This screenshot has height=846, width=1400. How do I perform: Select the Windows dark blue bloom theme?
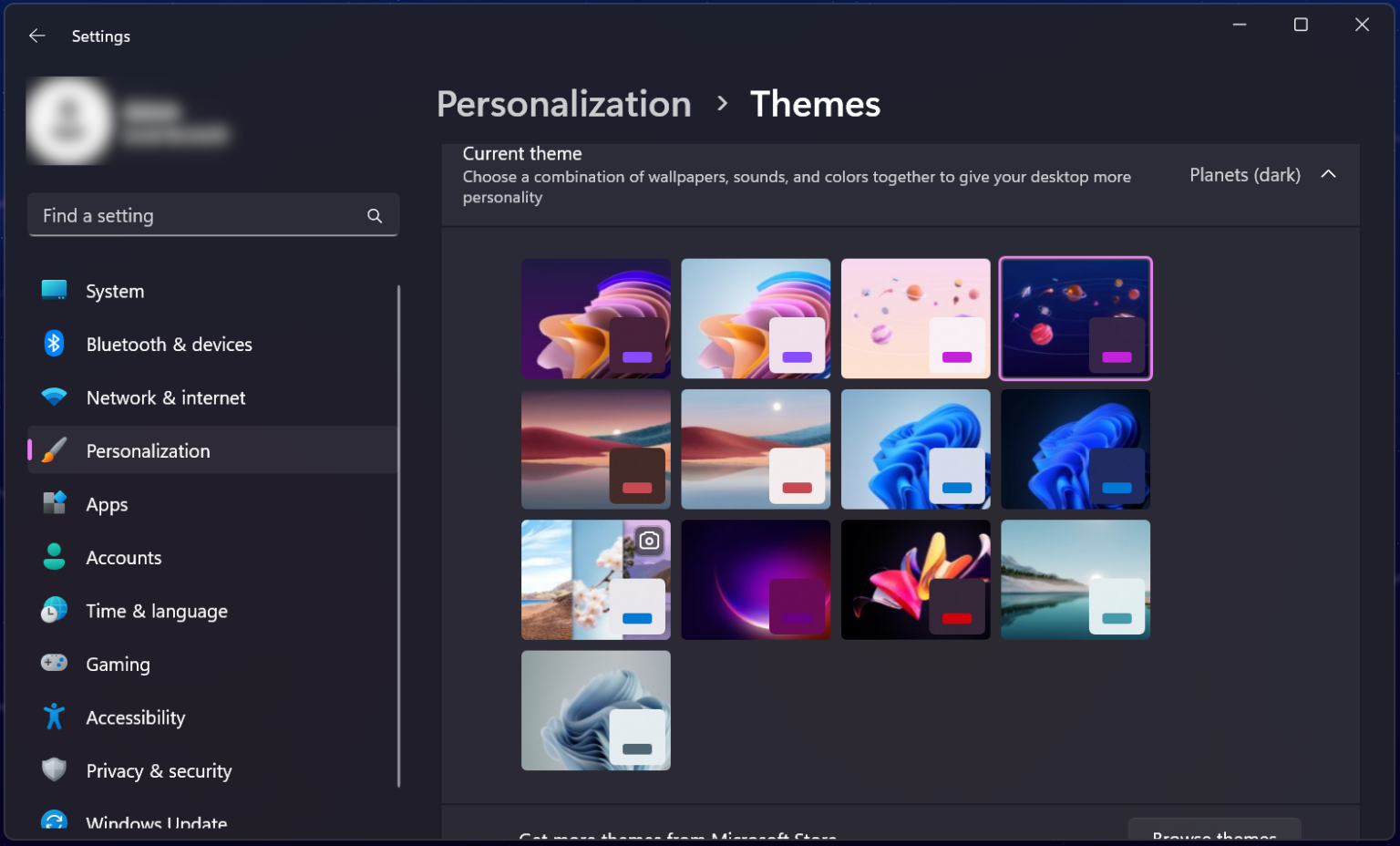pos(1076,449)
